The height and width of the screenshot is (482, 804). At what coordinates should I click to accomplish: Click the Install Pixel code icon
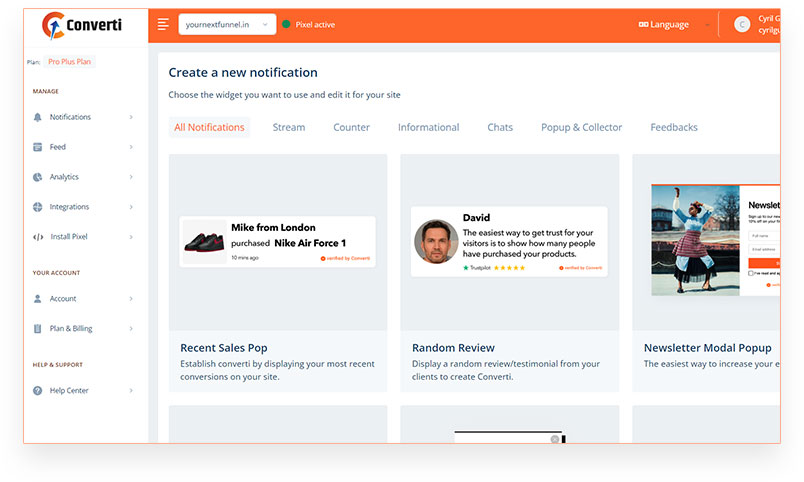pos(38,237)
